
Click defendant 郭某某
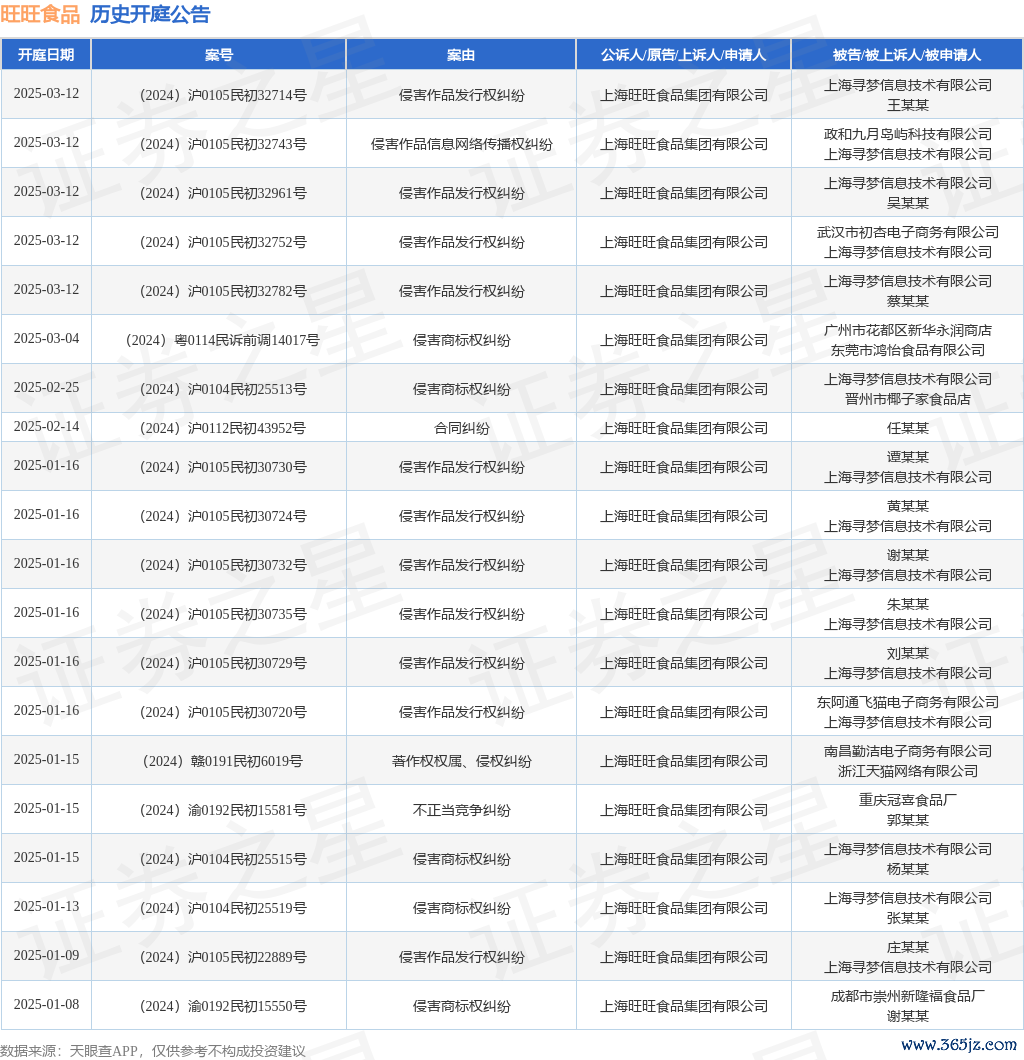tap(908, 821)
